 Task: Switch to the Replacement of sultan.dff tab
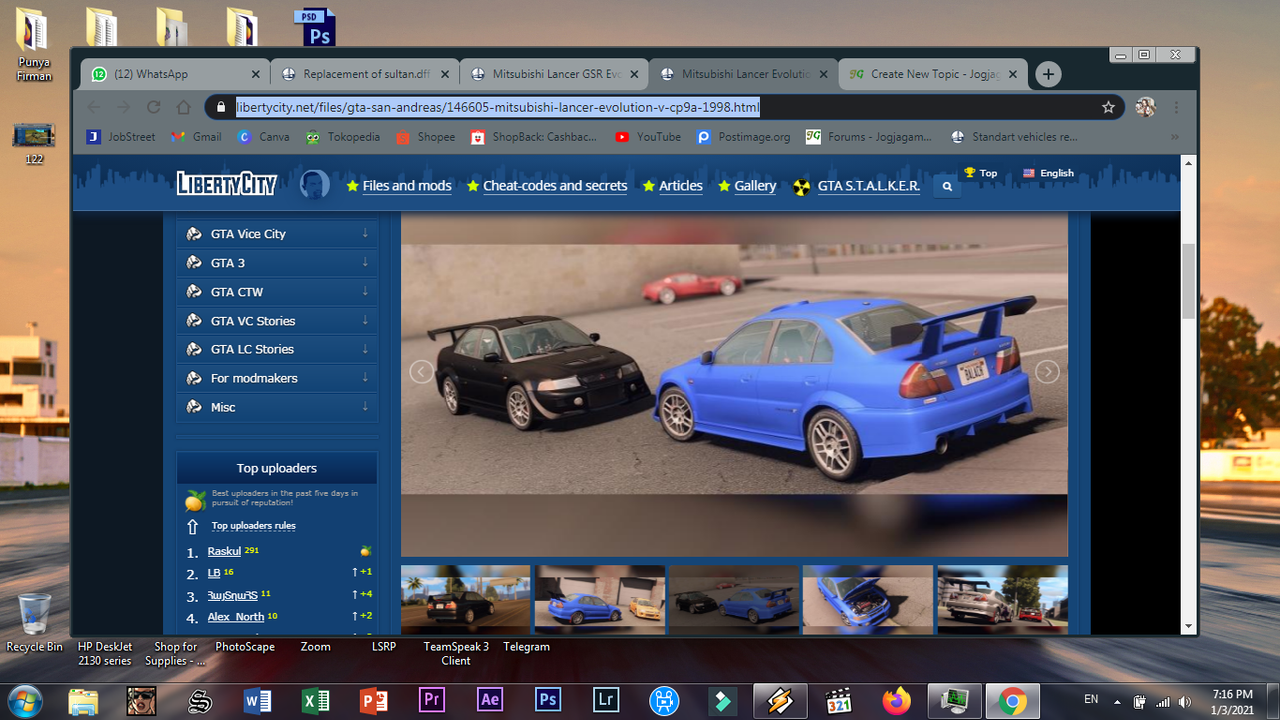click(x=365, y=74)
